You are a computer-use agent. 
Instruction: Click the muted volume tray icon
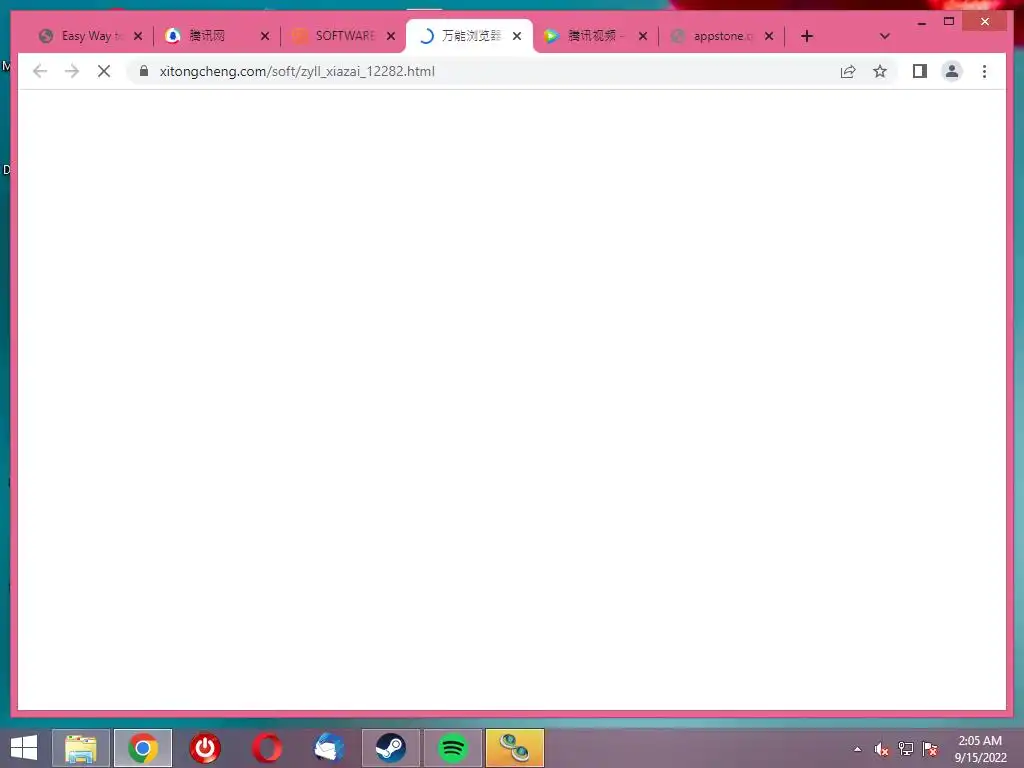881,749
